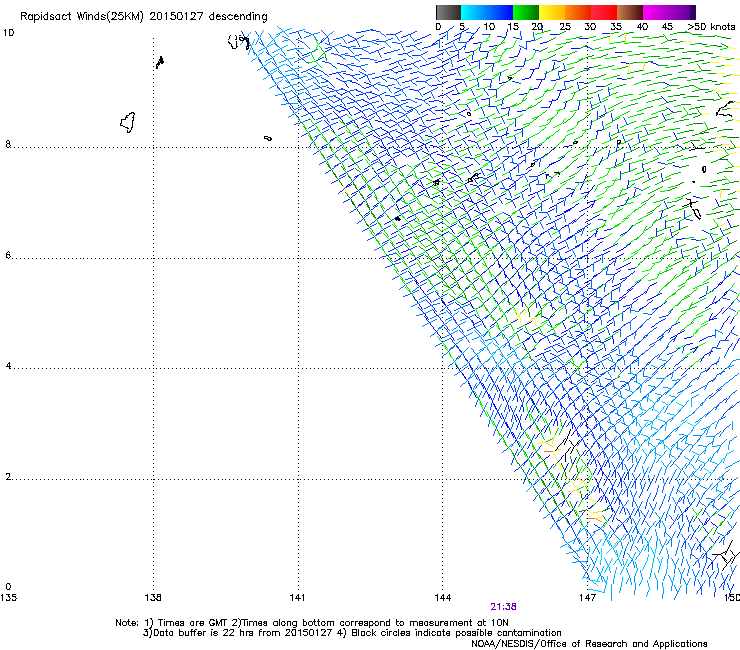Click the latitude label '10' on the left axis
Screen dimensions: 740x650
point(8,33)
